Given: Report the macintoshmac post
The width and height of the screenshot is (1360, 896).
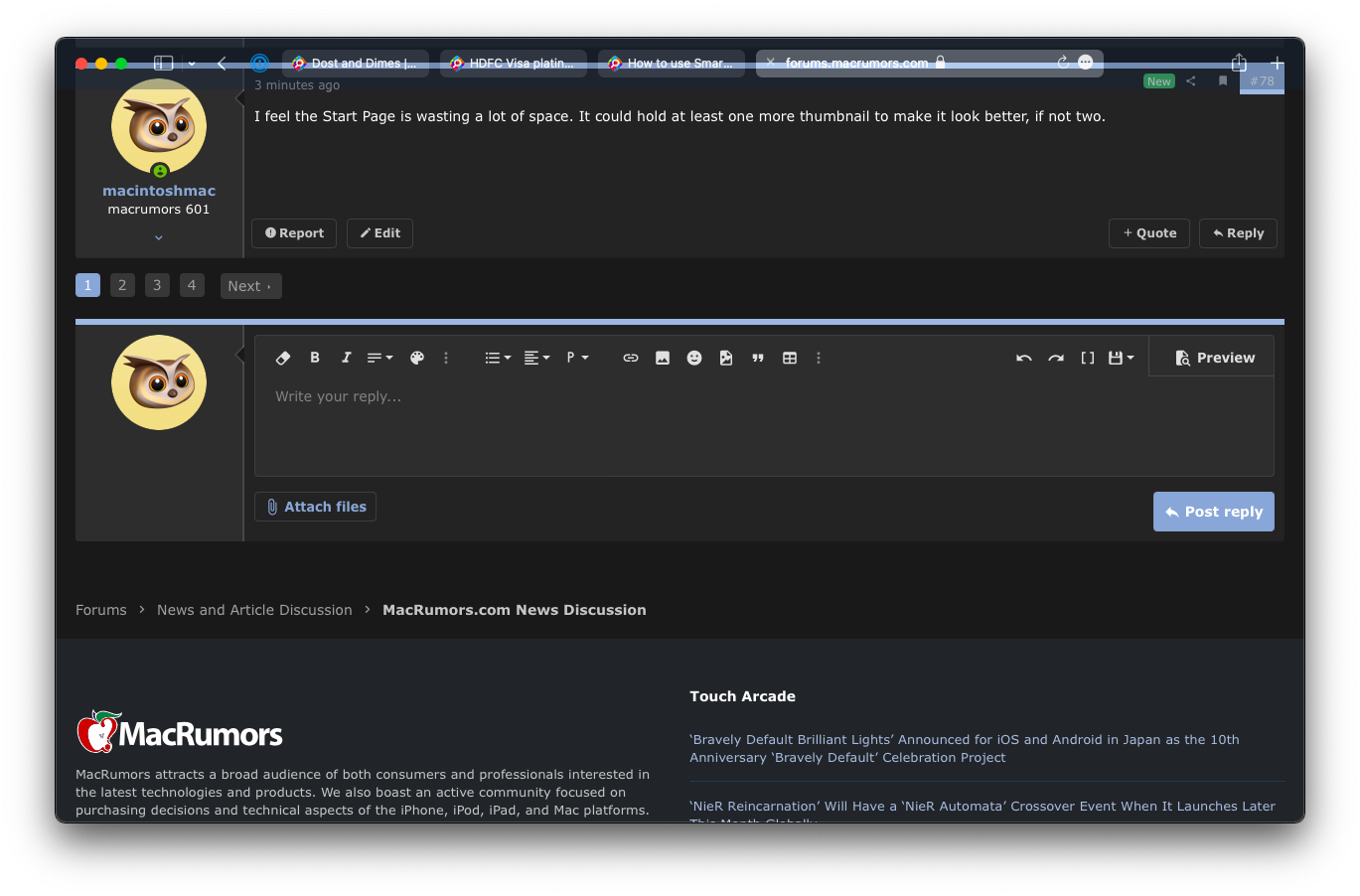Looking at the screenshot, I should 294,233.
